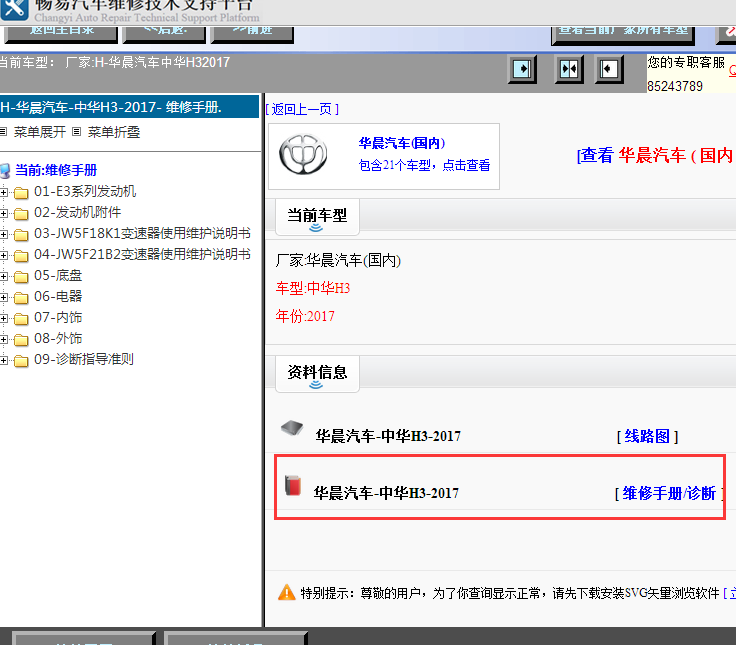Click 华晨汽车-中华H3-2017 title in 维修手册 row

tap(386, 493)
